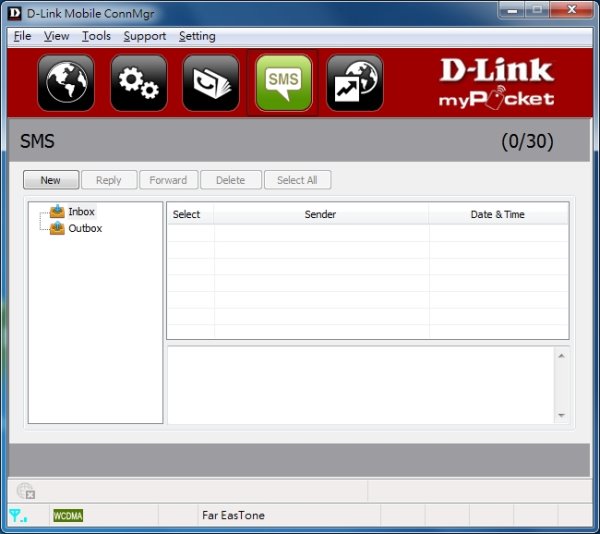Click the signal strength antenna icon
600x534 pixels.
(x=18, y=516)
